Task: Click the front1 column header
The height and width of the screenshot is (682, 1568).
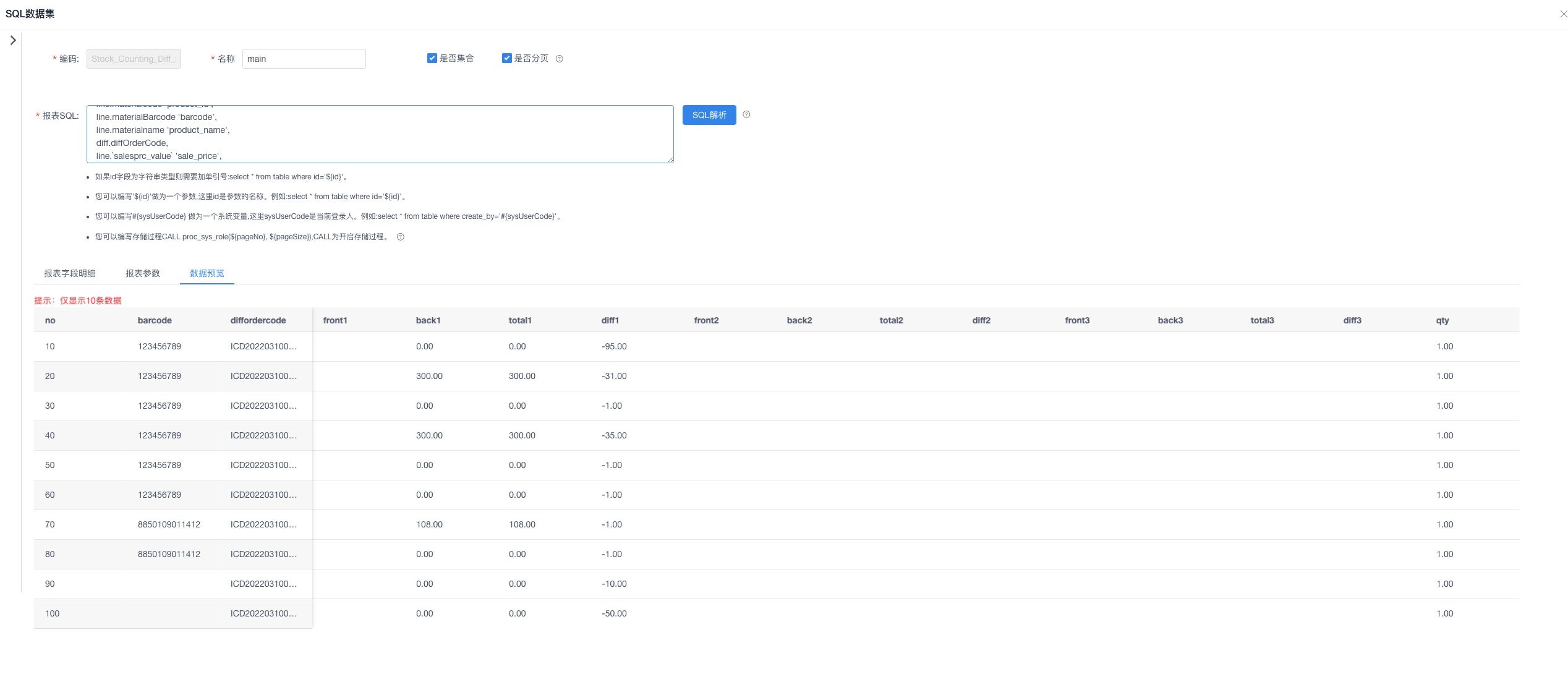Action: click(335, 320)
